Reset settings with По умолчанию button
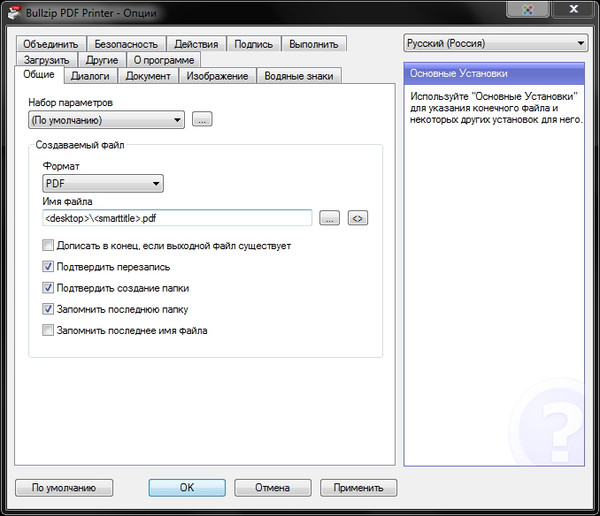This screenshot has width=600, height=516. (64, 488)
